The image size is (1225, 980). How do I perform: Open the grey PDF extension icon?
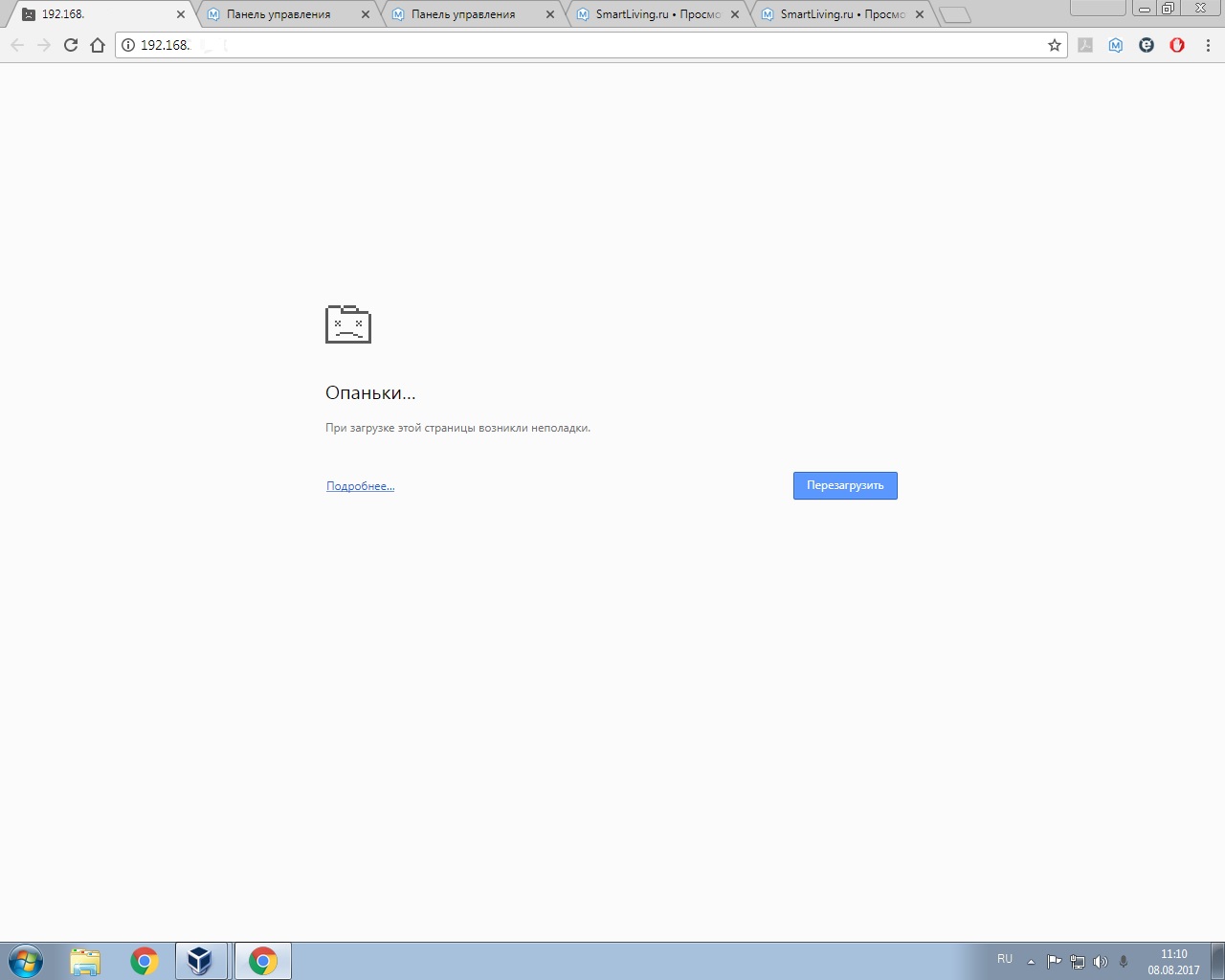(x=1085, y=45)
